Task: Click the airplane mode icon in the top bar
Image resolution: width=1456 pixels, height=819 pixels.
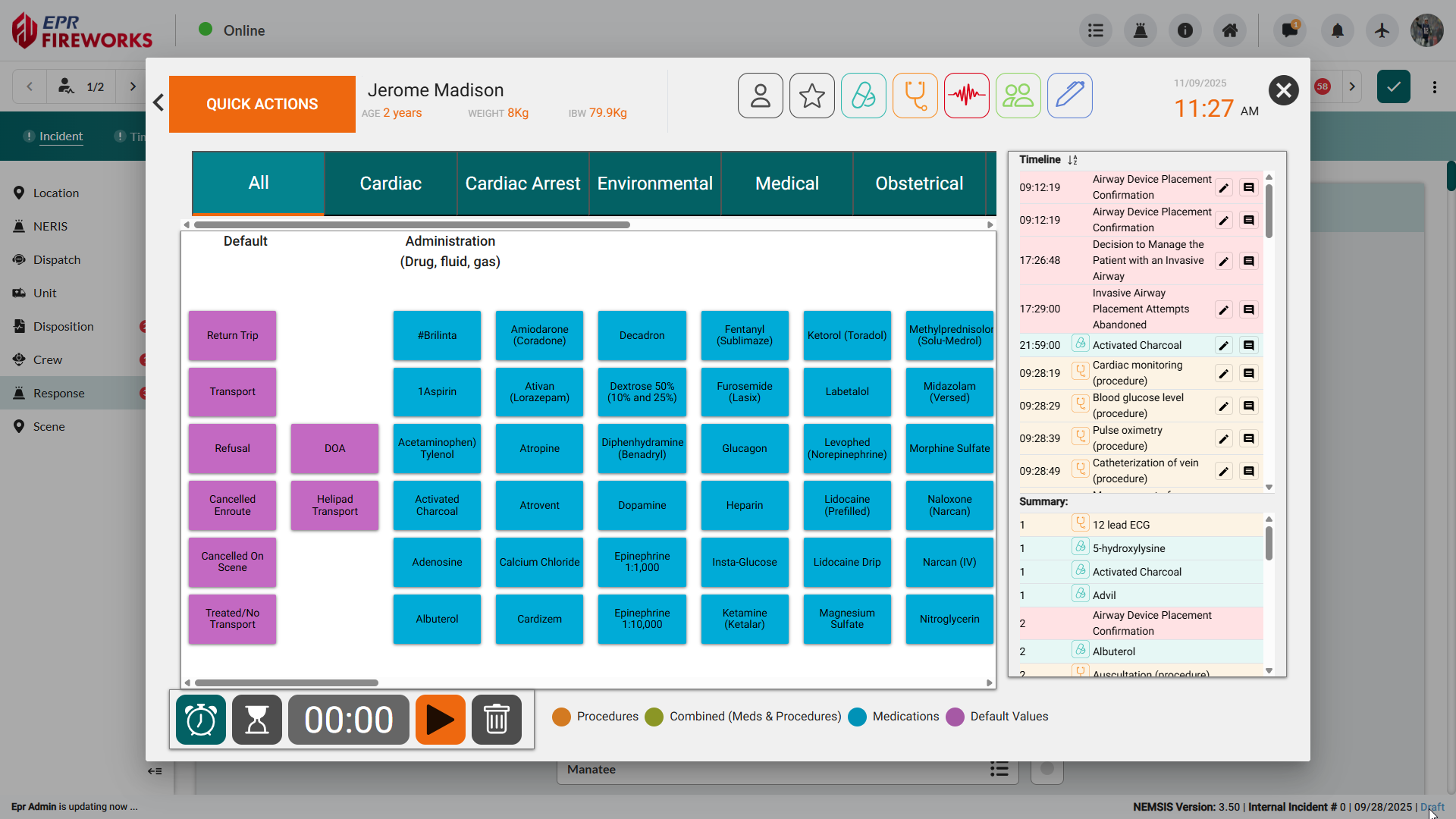Action: pyautogui.click(x=1381, y=30)
